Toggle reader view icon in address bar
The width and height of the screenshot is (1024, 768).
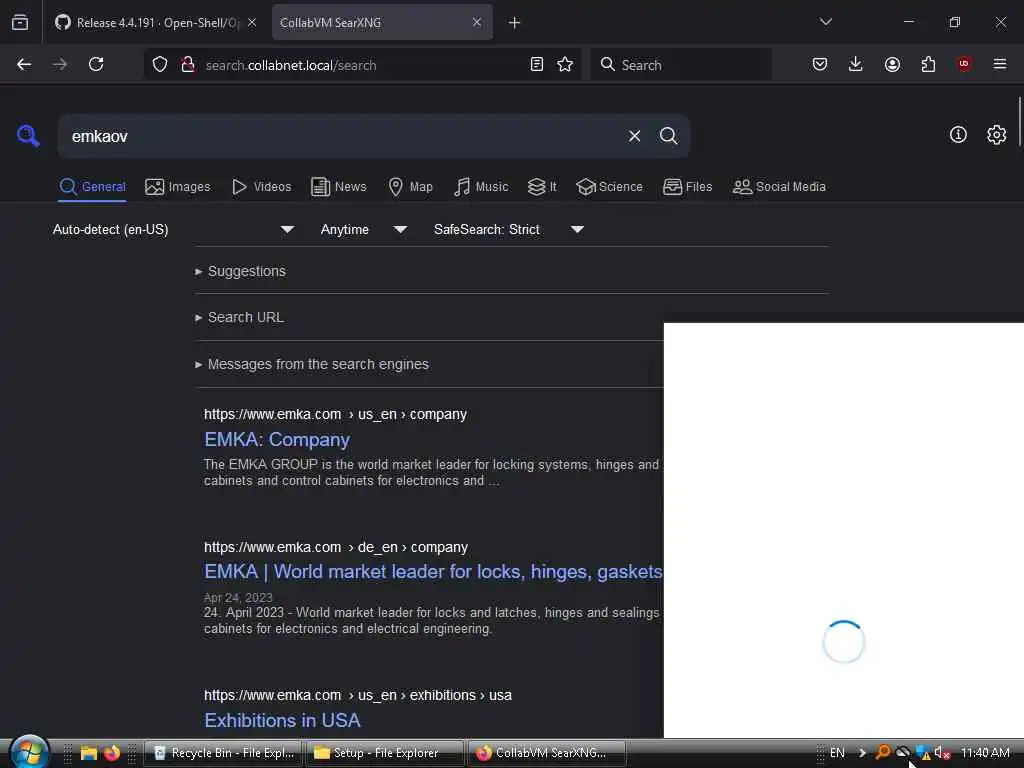537,64
